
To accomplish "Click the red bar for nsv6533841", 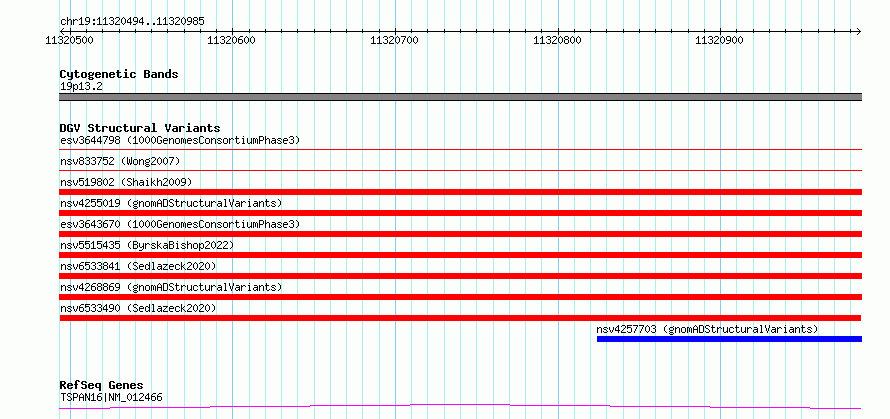I will [x=460, y=276].
